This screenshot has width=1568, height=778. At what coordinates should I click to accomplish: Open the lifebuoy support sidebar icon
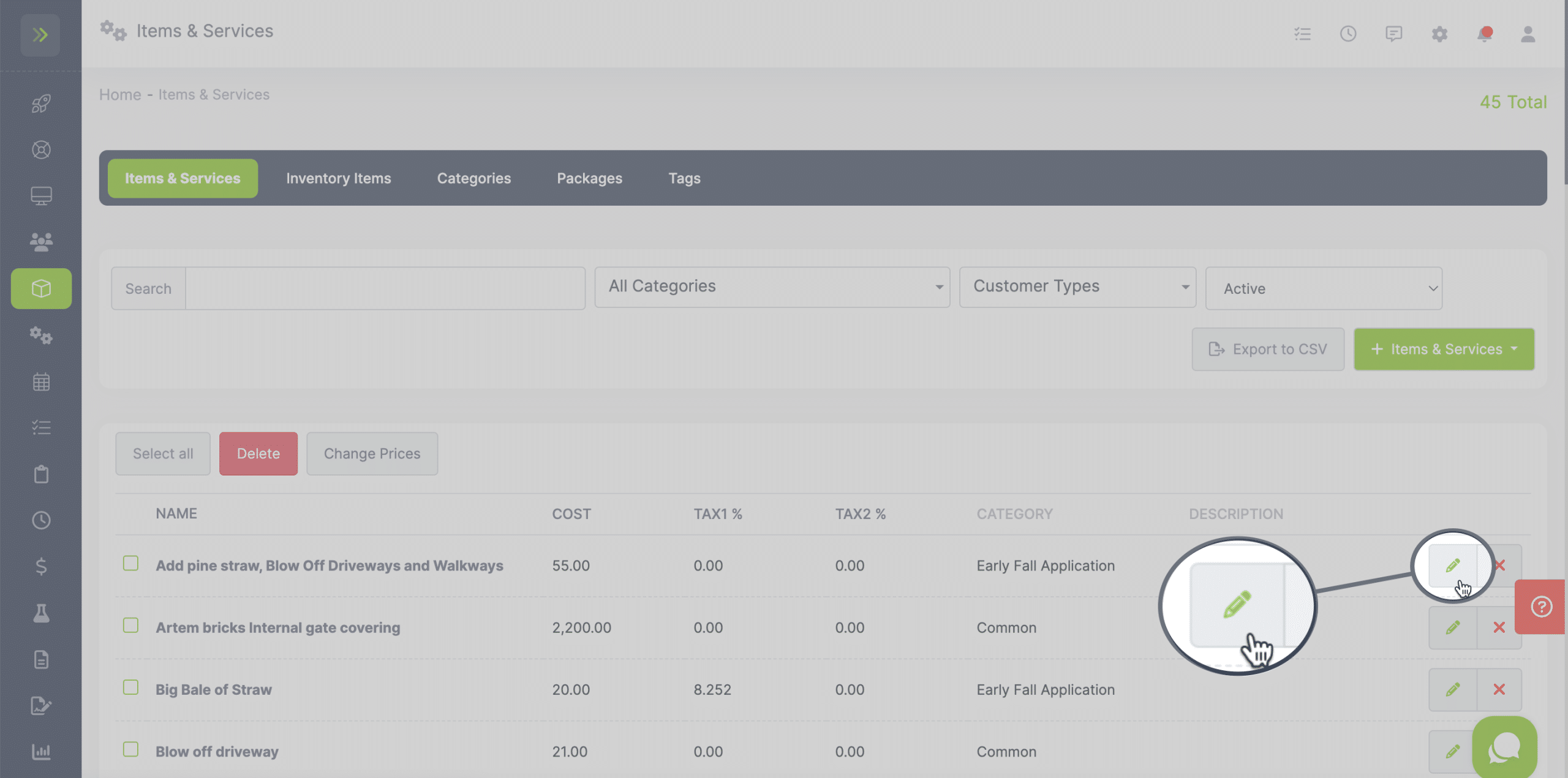pyautogui.click(x=41, y=150)
